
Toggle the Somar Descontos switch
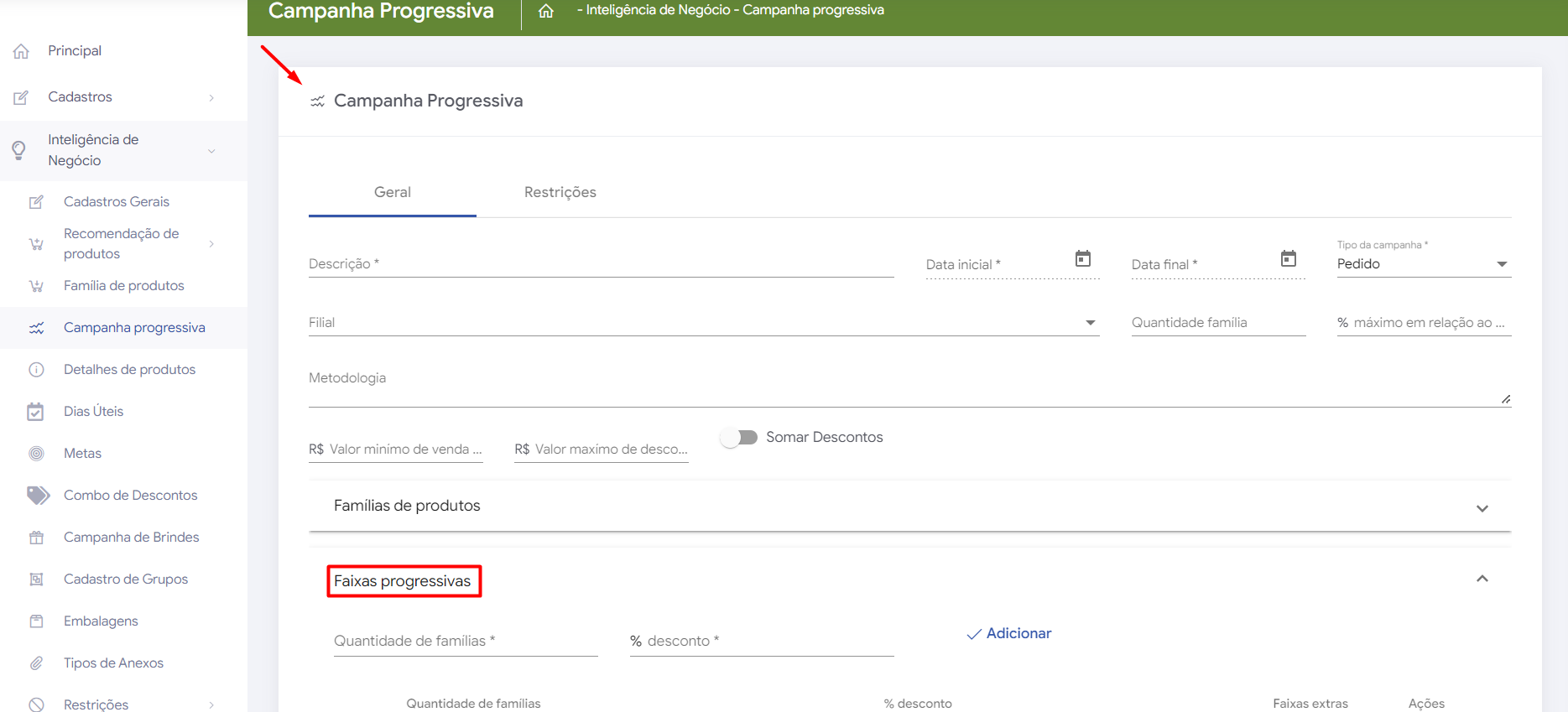click(x=739, y=438)
